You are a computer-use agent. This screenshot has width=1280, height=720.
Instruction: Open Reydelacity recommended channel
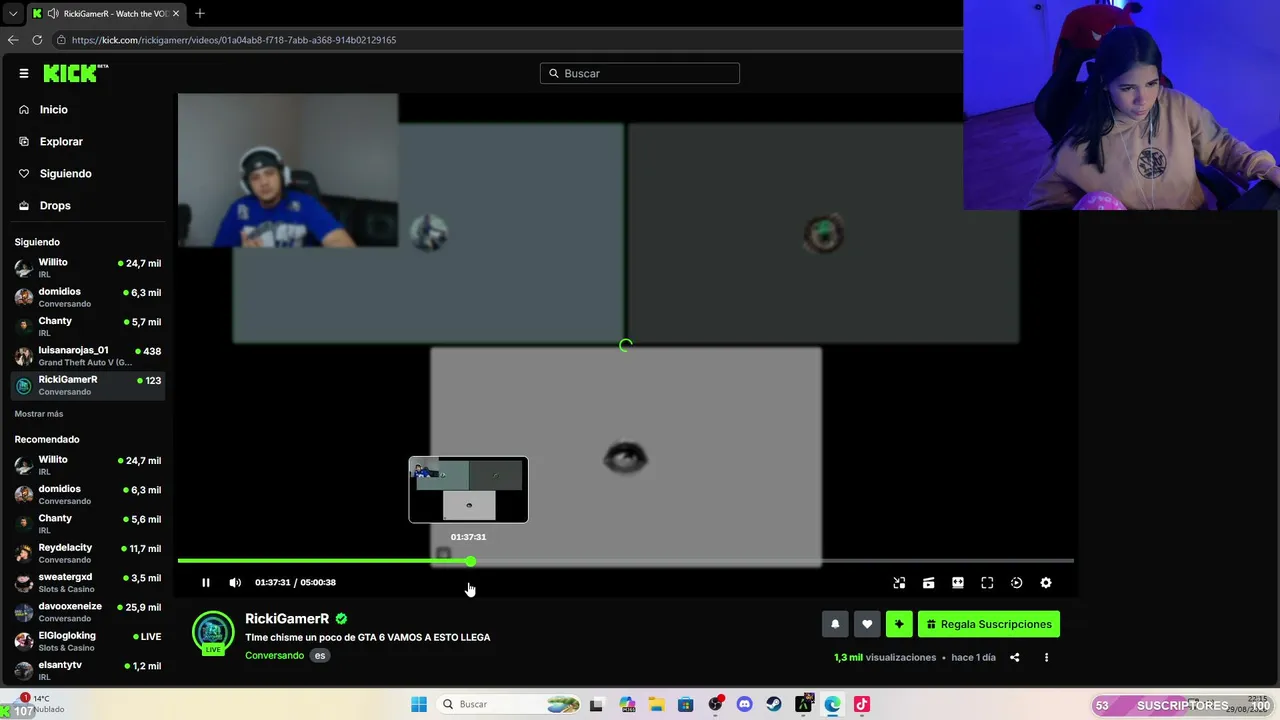88,553
